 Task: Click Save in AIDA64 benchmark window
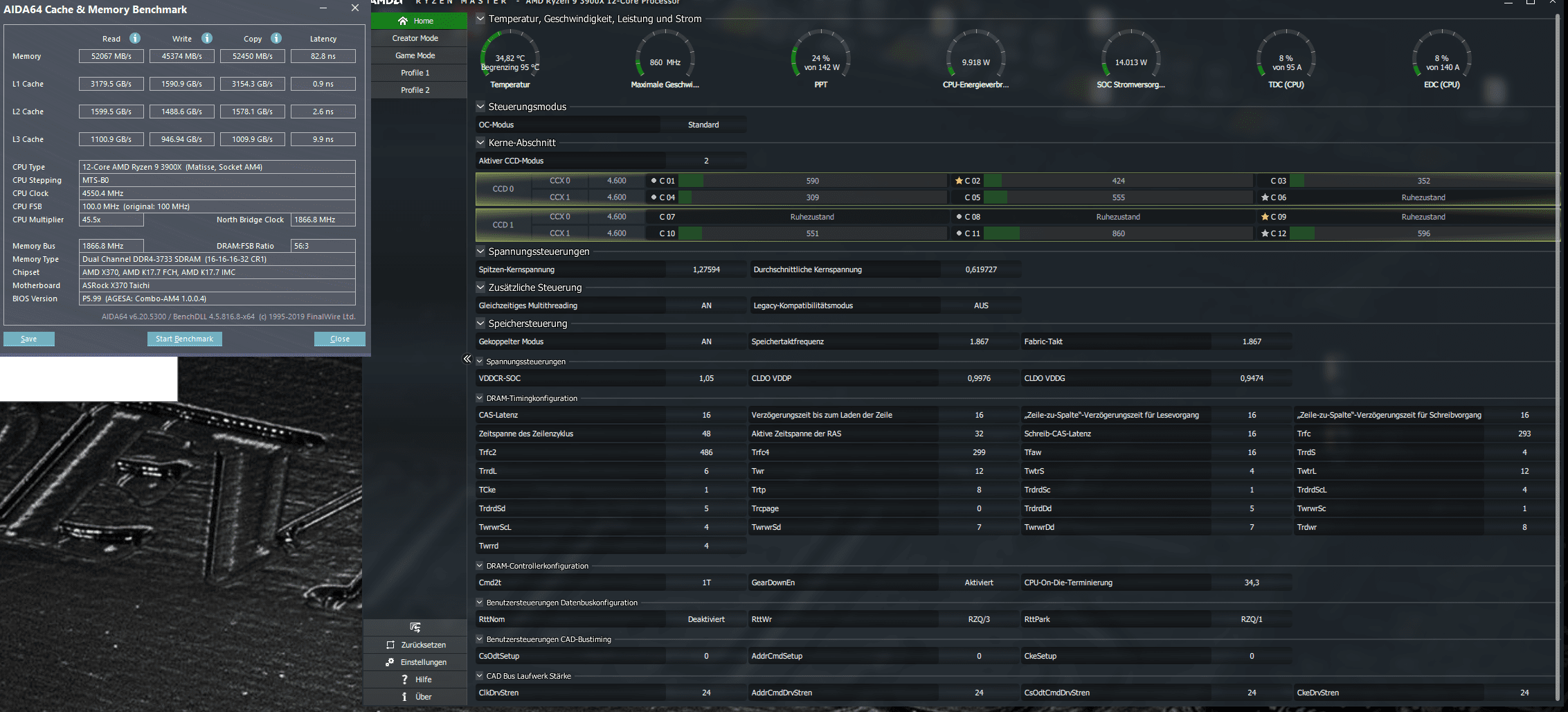click(x=29, y=339)
